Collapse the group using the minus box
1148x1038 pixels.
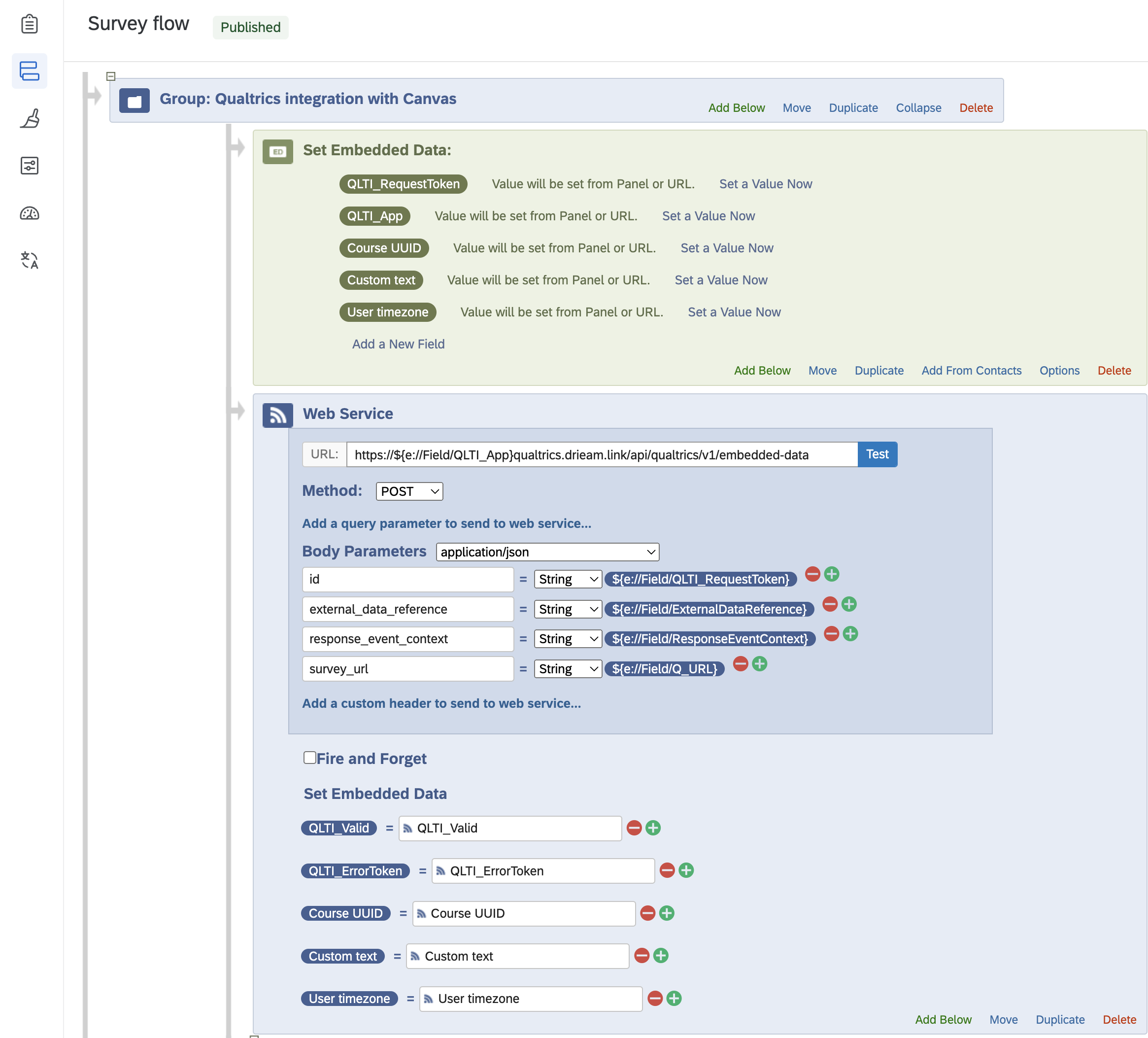pyautogui.click(x=111, y=76)
